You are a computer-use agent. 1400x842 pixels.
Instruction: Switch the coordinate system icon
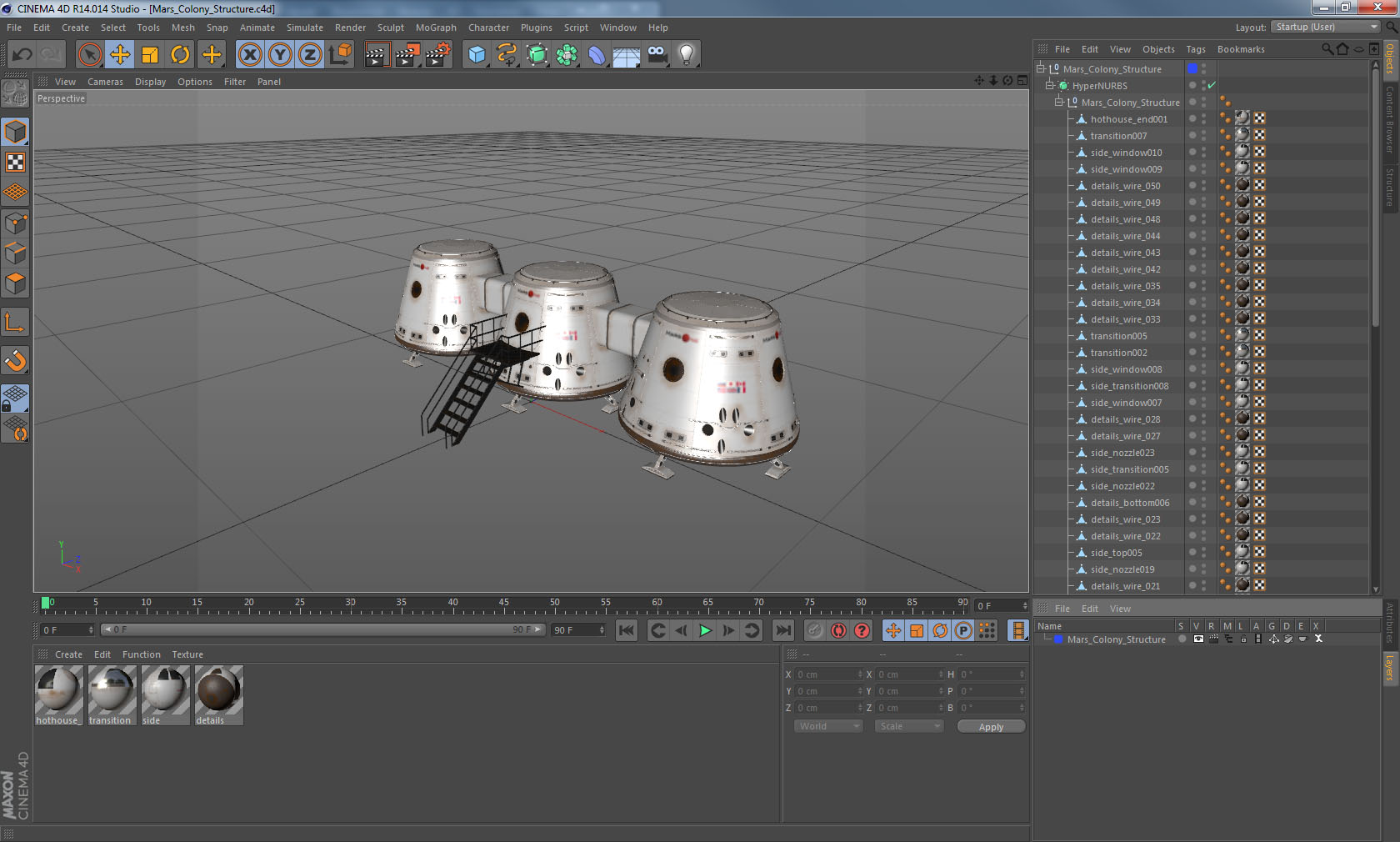[340, 55]
